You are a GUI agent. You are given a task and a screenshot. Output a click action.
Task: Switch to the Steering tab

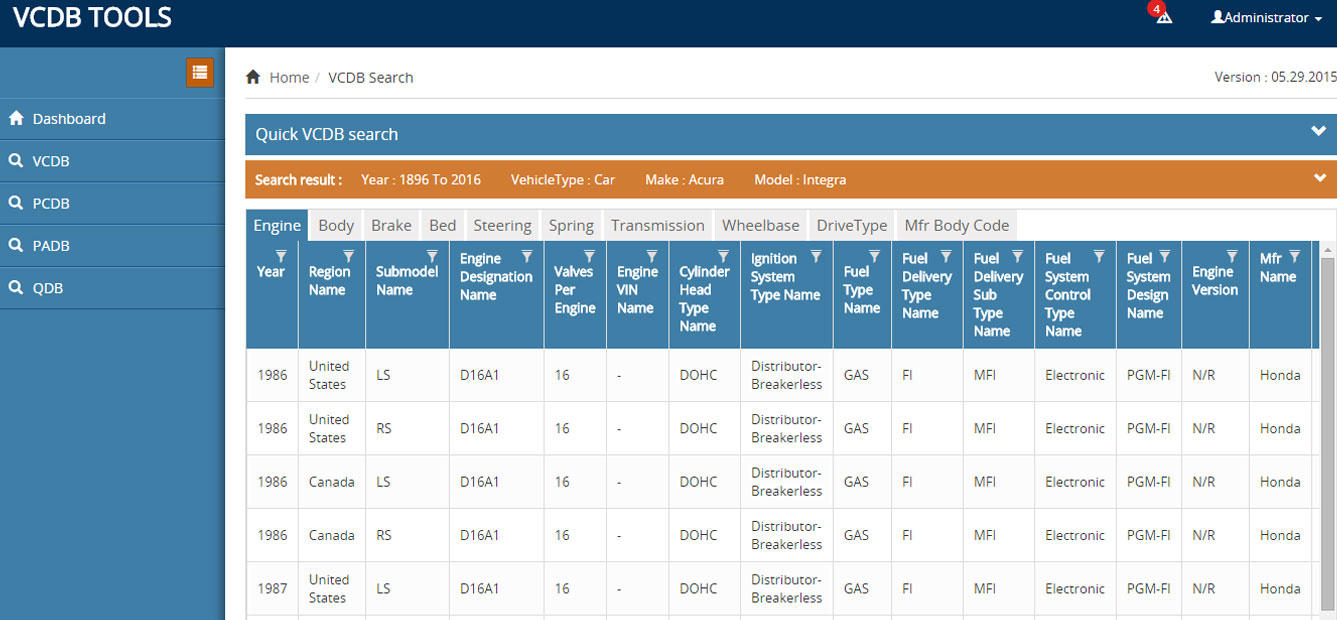502,225
